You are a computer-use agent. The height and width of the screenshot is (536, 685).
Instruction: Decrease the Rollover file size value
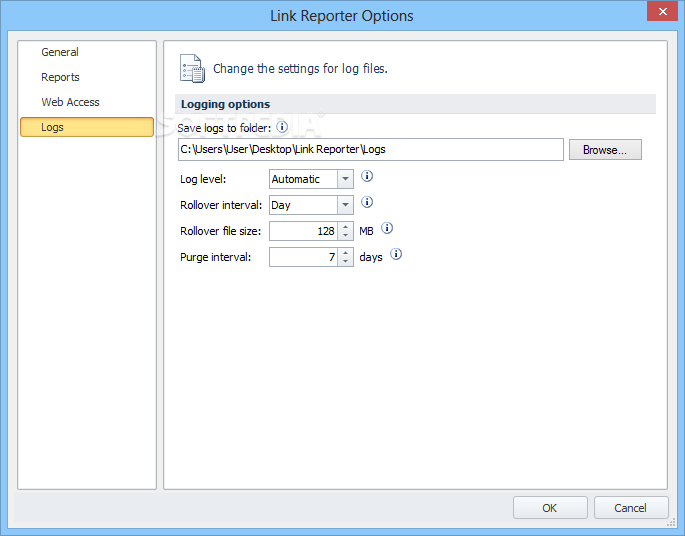346,235
